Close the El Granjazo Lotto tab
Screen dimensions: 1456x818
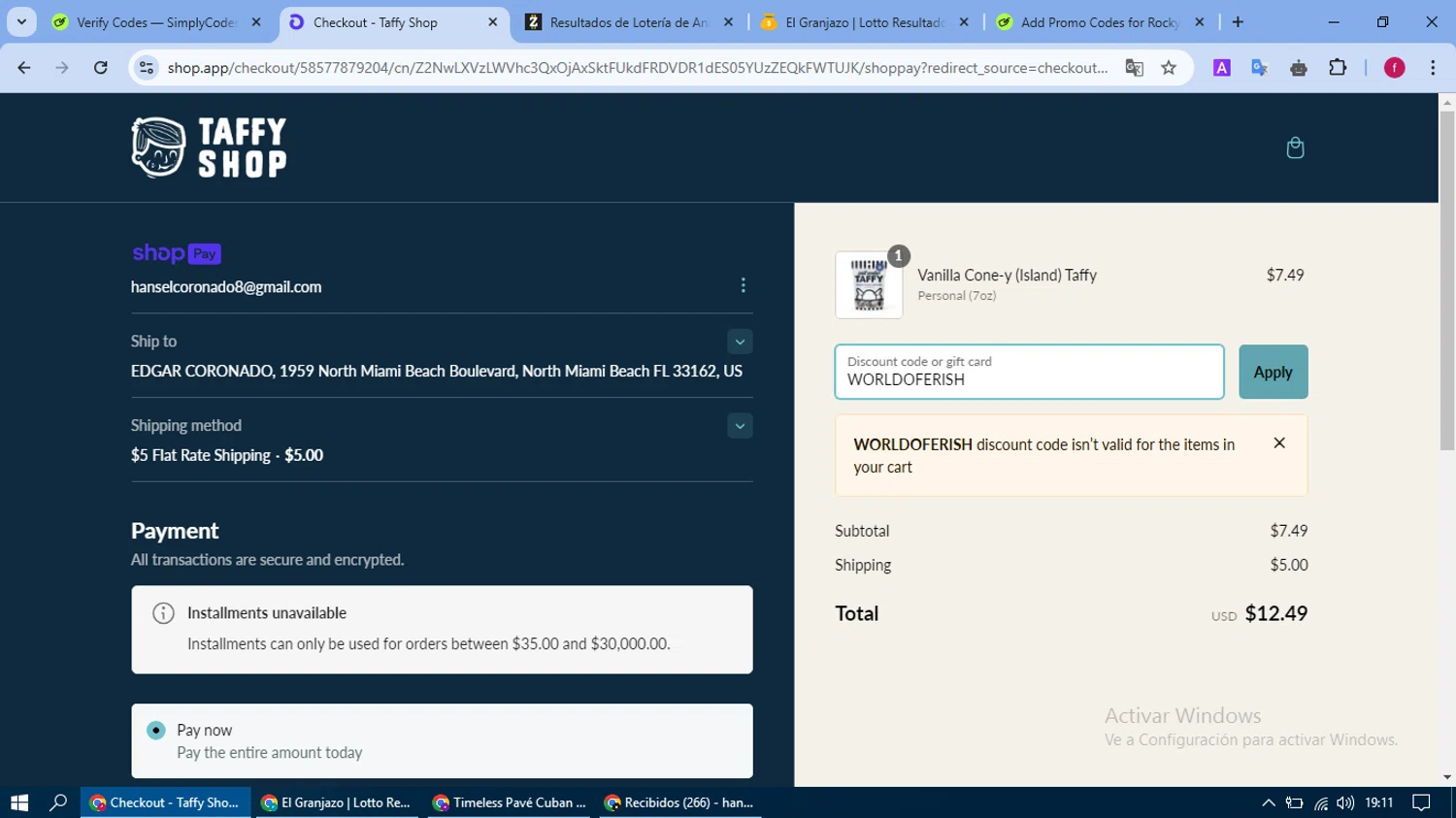(964, 22)
